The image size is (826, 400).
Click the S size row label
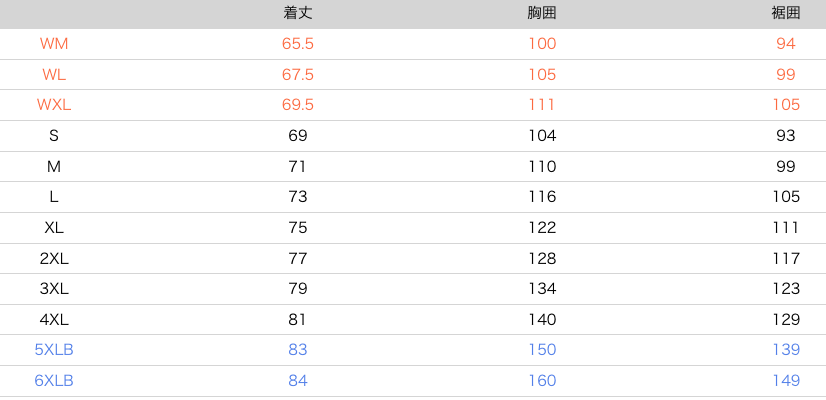tap(54, 135)
